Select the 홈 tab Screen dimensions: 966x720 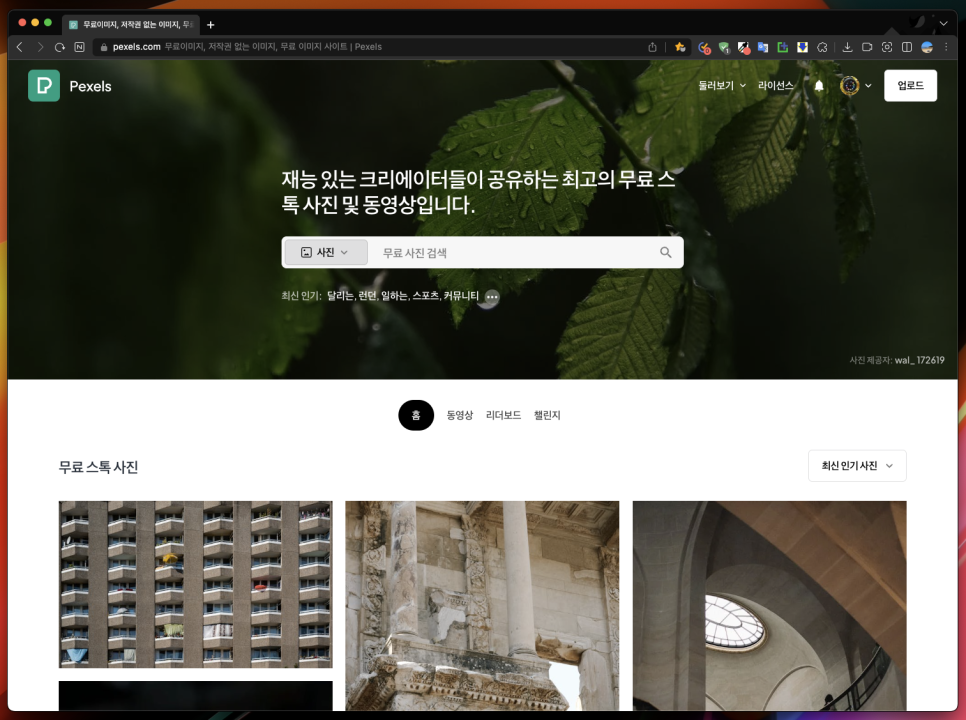[x=416, y=415]
